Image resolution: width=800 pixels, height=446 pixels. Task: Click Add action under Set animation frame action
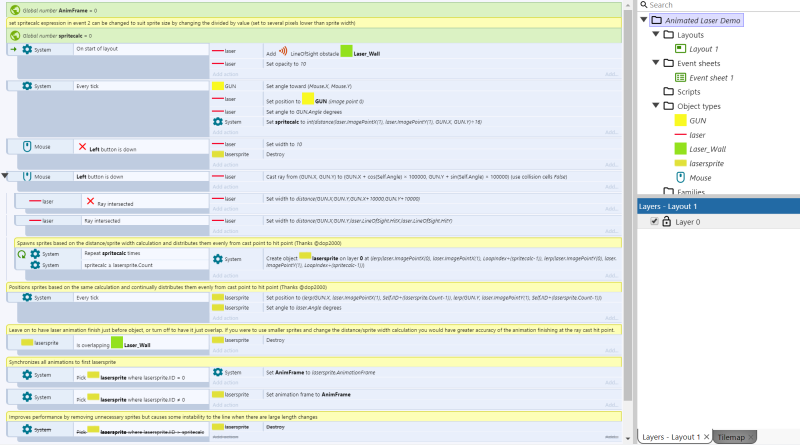click(x=225, y=405)
